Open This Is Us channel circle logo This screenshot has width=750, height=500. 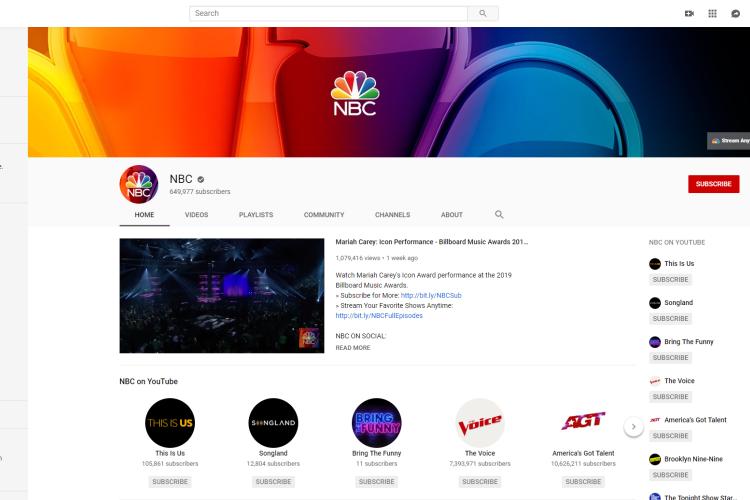tap(170, 422)
